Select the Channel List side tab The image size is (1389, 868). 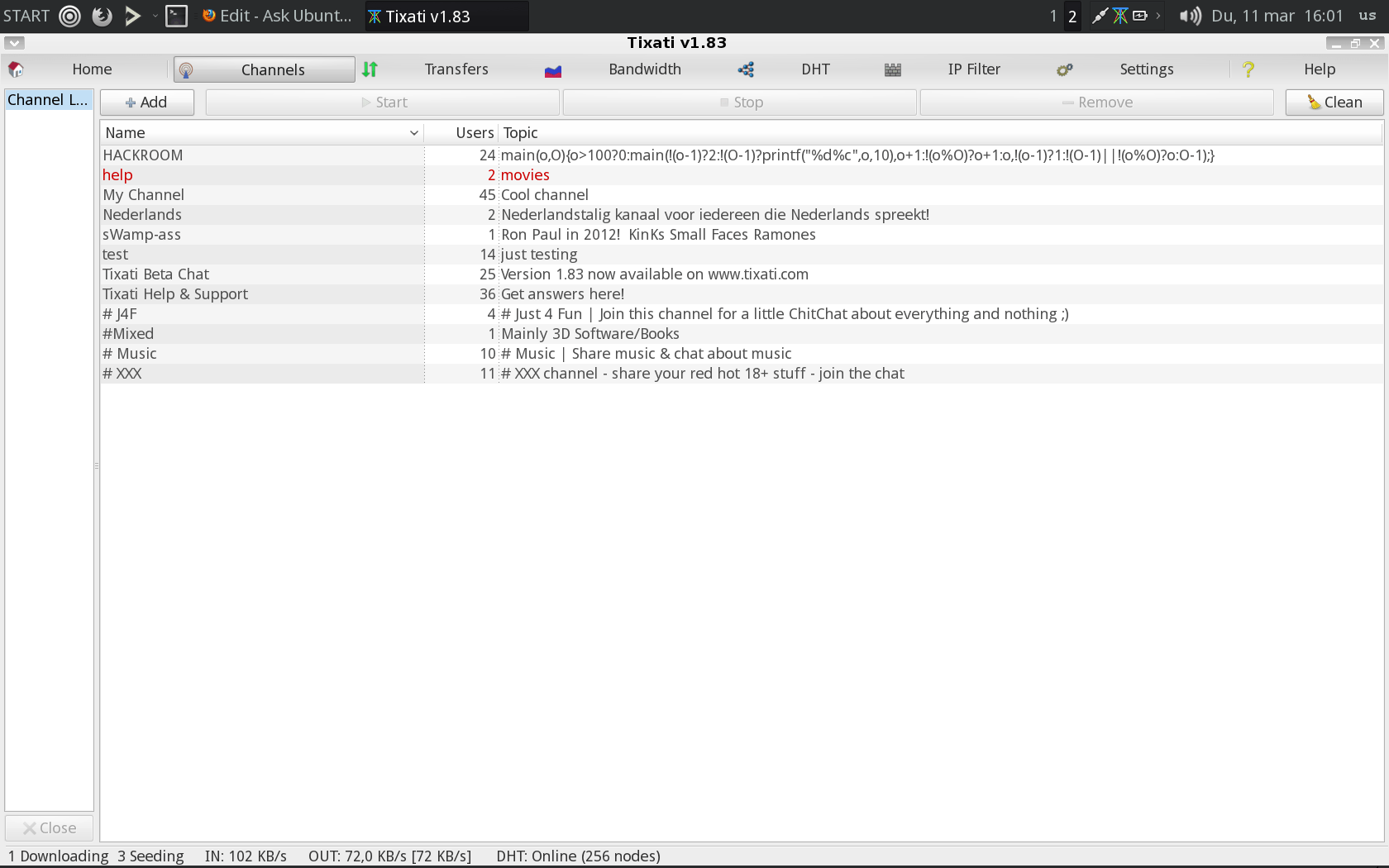49,100
